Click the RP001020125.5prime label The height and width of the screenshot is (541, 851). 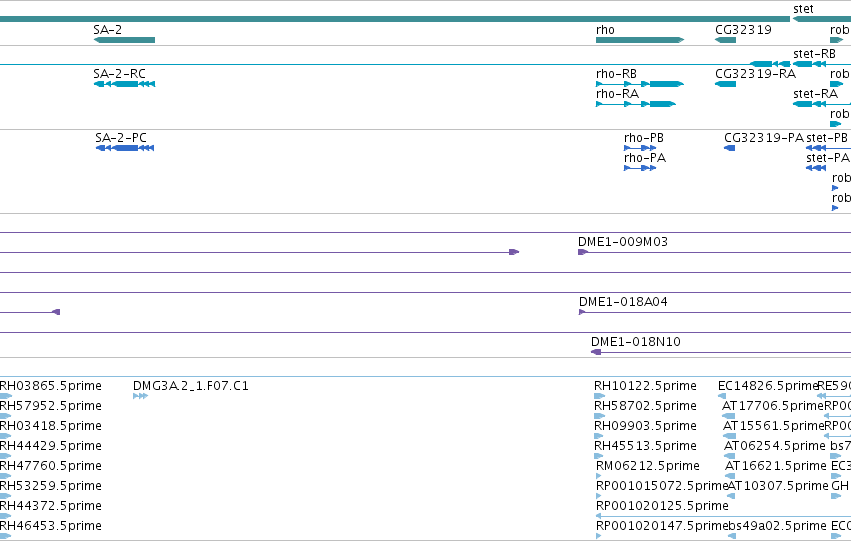pos(662,506)
